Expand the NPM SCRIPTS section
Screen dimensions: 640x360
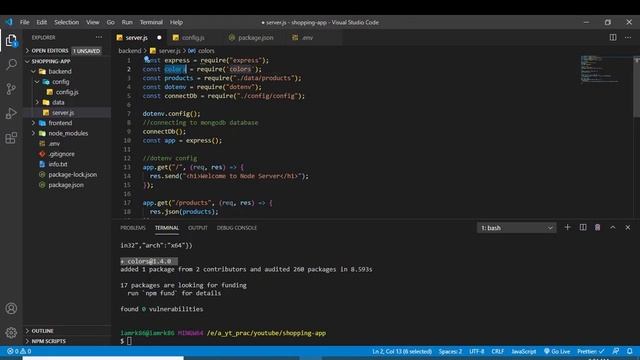point(48,341)
